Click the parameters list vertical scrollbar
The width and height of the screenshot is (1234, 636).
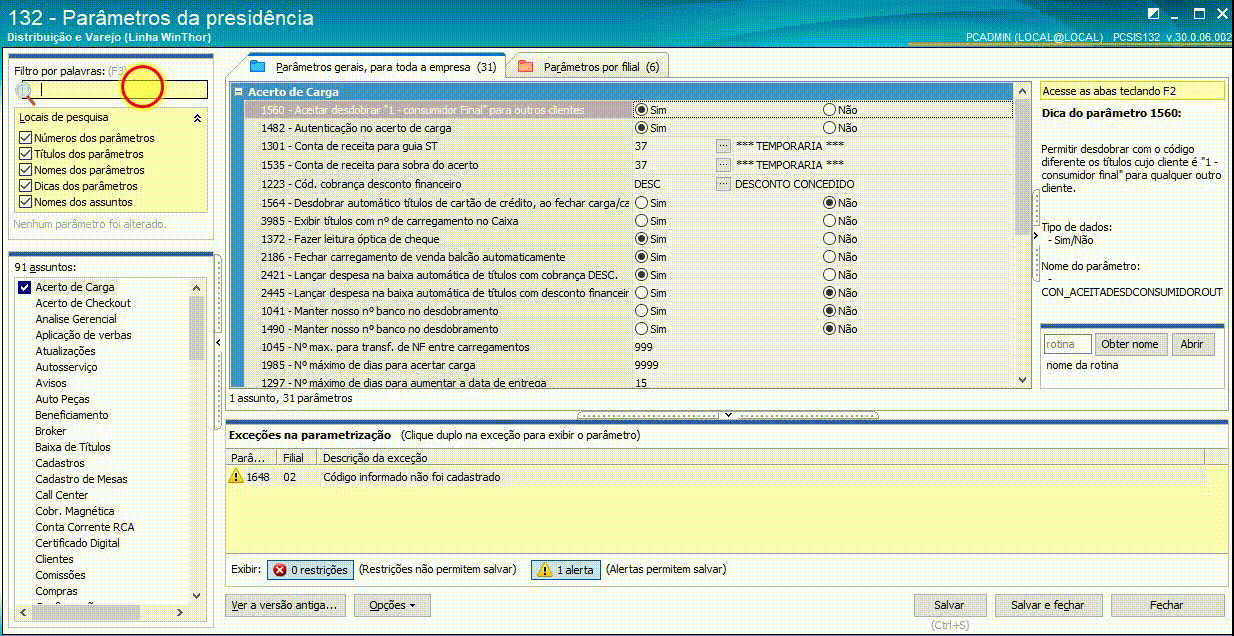click(1022, 235)
